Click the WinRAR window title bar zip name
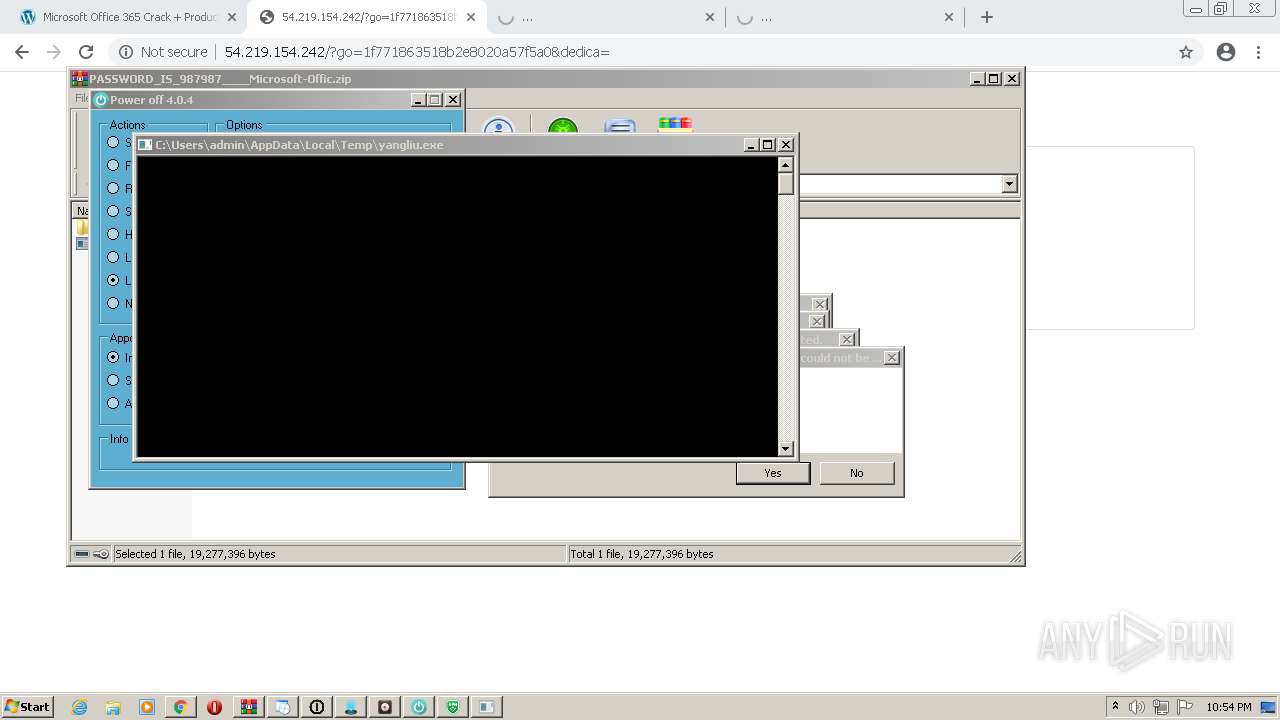Screen dimensions: 1280x720 pyautogui.click(x=220, y=79)
